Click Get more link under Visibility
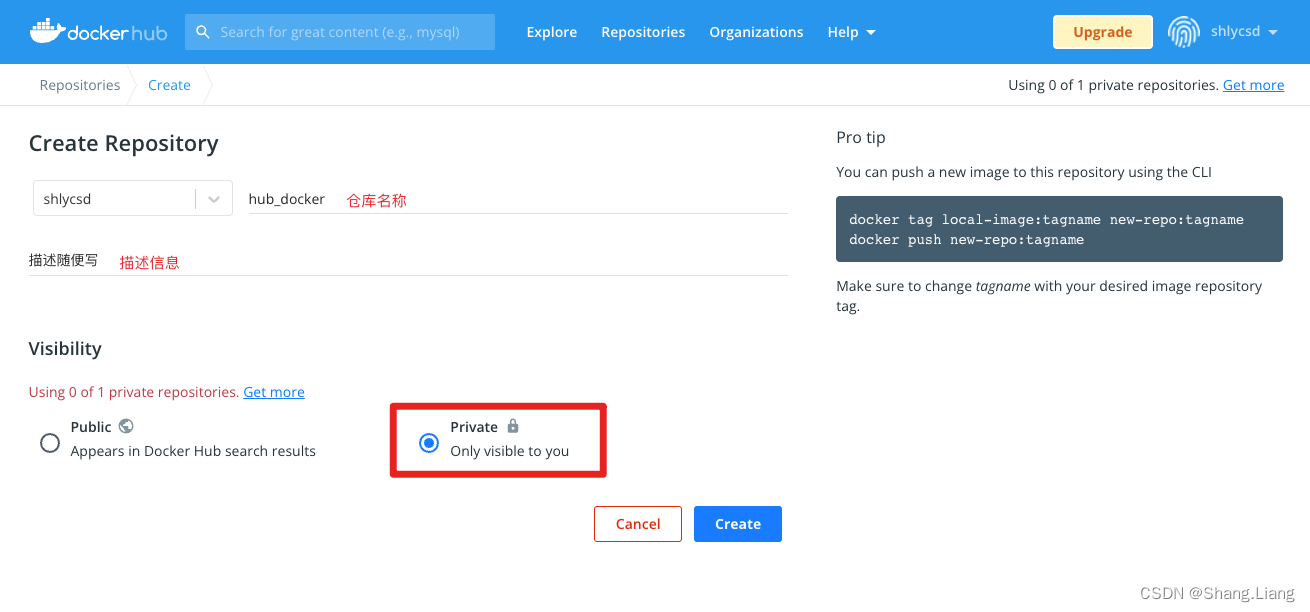 pyautogui.click(x=274, y=392)
